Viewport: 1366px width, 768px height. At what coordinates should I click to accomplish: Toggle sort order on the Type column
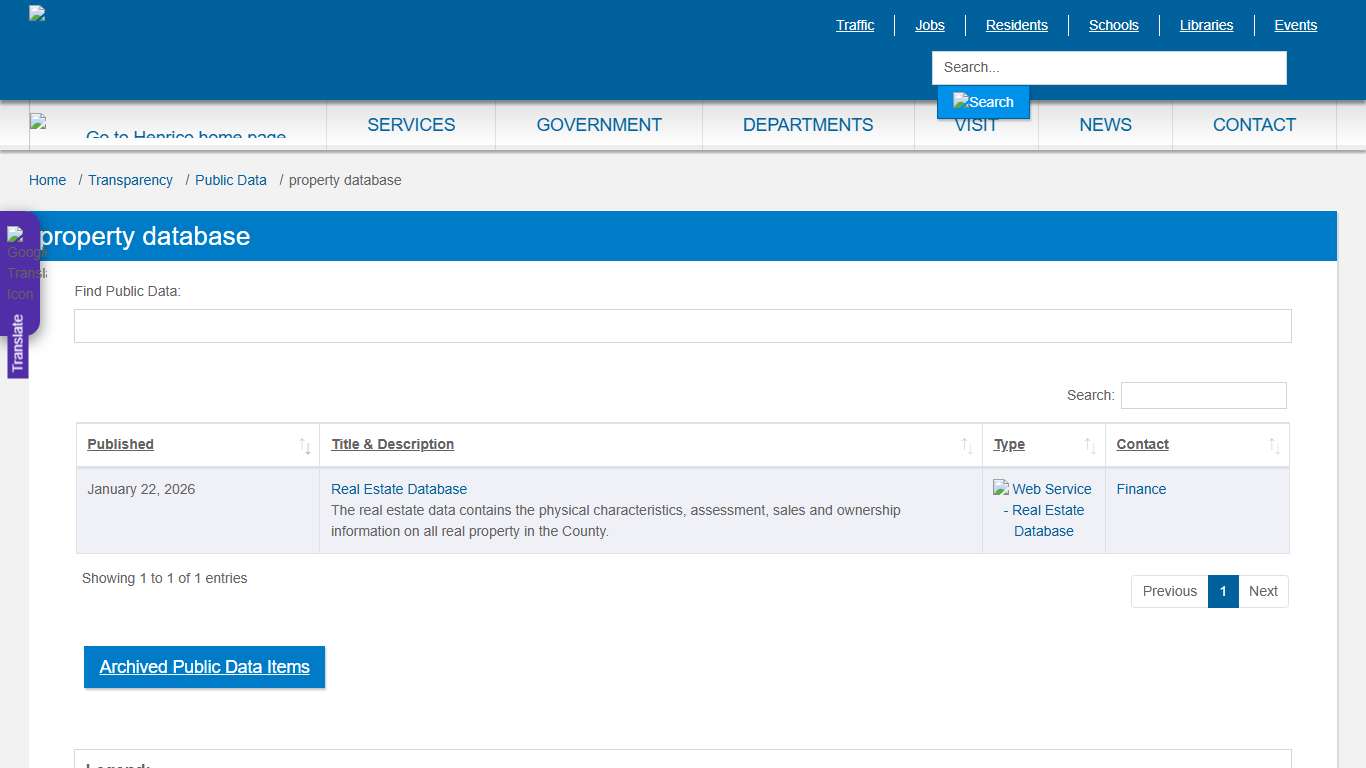(x=1090, y=444)
